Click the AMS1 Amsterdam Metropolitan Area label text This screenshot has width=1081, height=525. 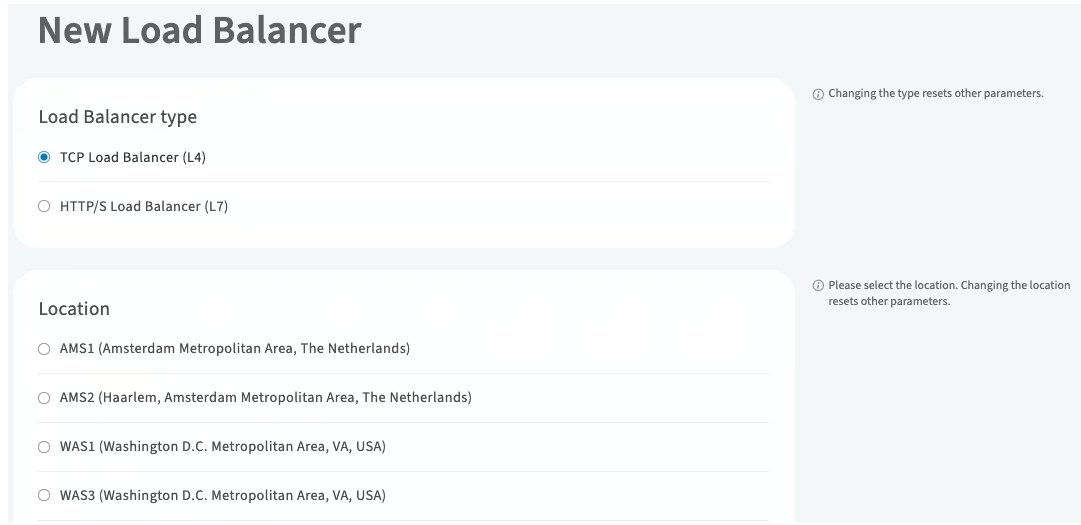pos(235,349)
